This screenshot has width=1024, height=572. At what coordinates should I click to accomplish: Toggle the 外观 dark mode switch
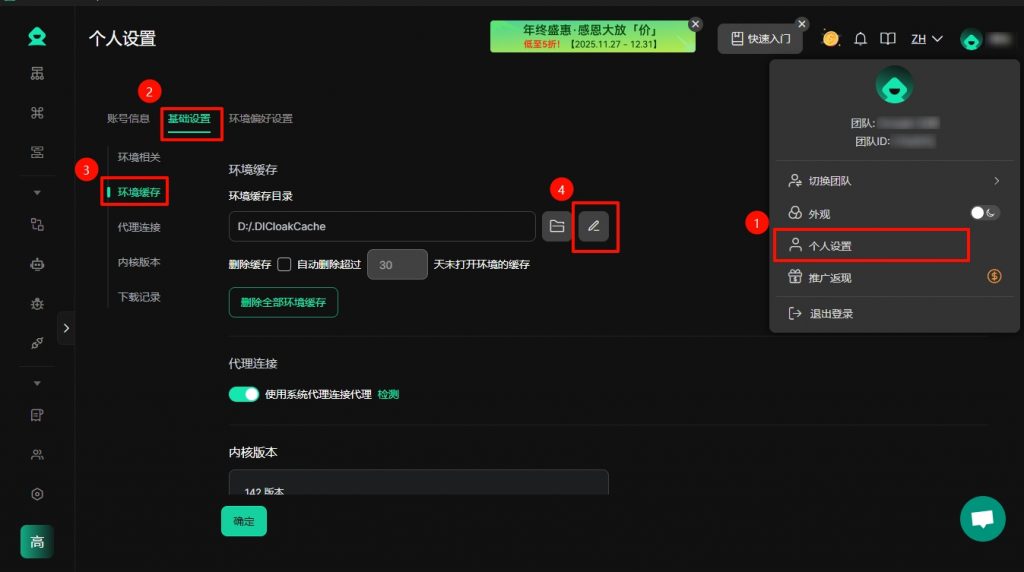(x=985, y=213)
